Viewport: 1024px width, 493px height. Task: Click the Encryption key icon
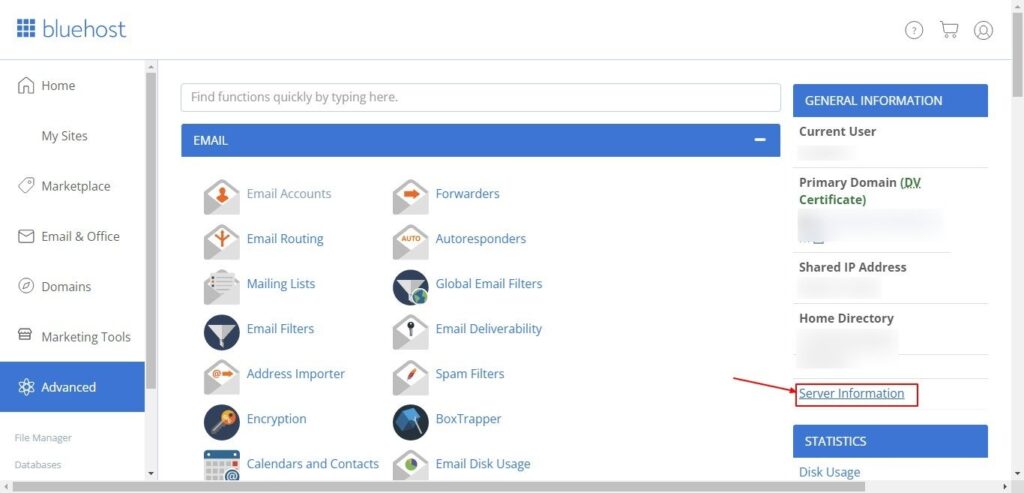point(221,421)
